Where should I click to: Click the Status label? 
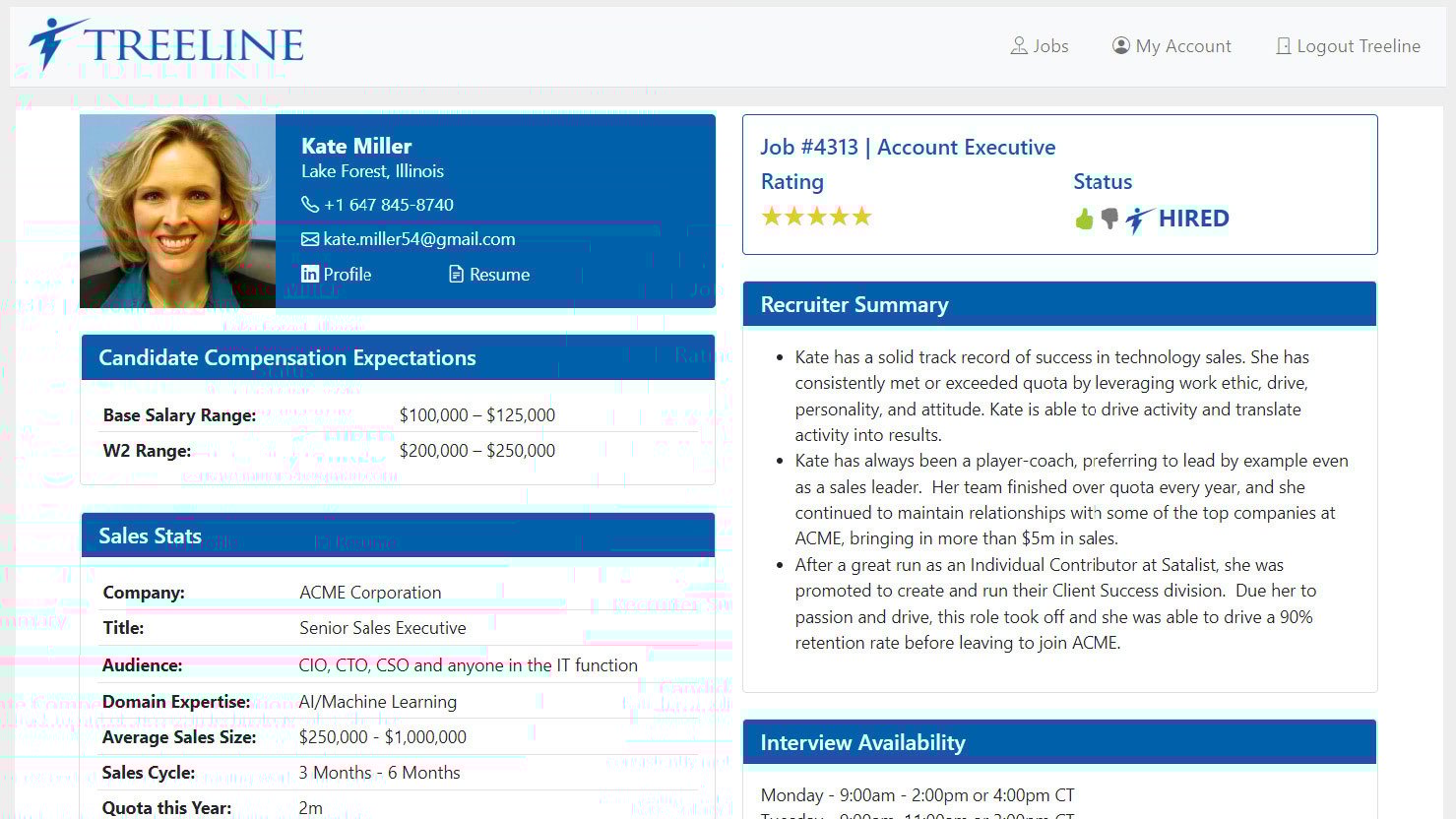[1103, 182]
